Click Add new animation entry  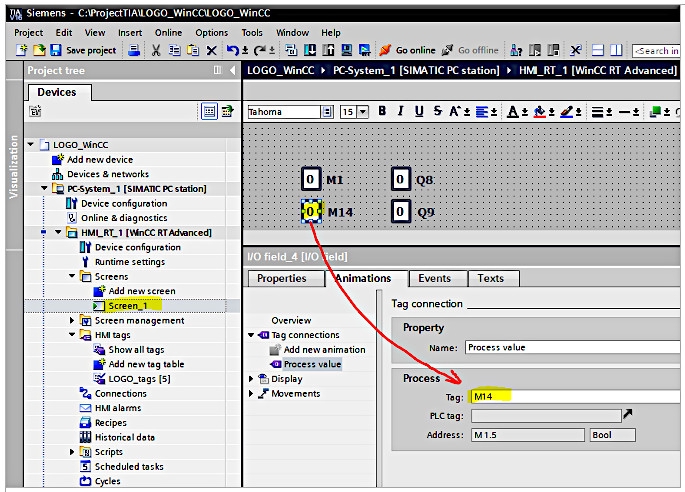click(x=324, y=350)
